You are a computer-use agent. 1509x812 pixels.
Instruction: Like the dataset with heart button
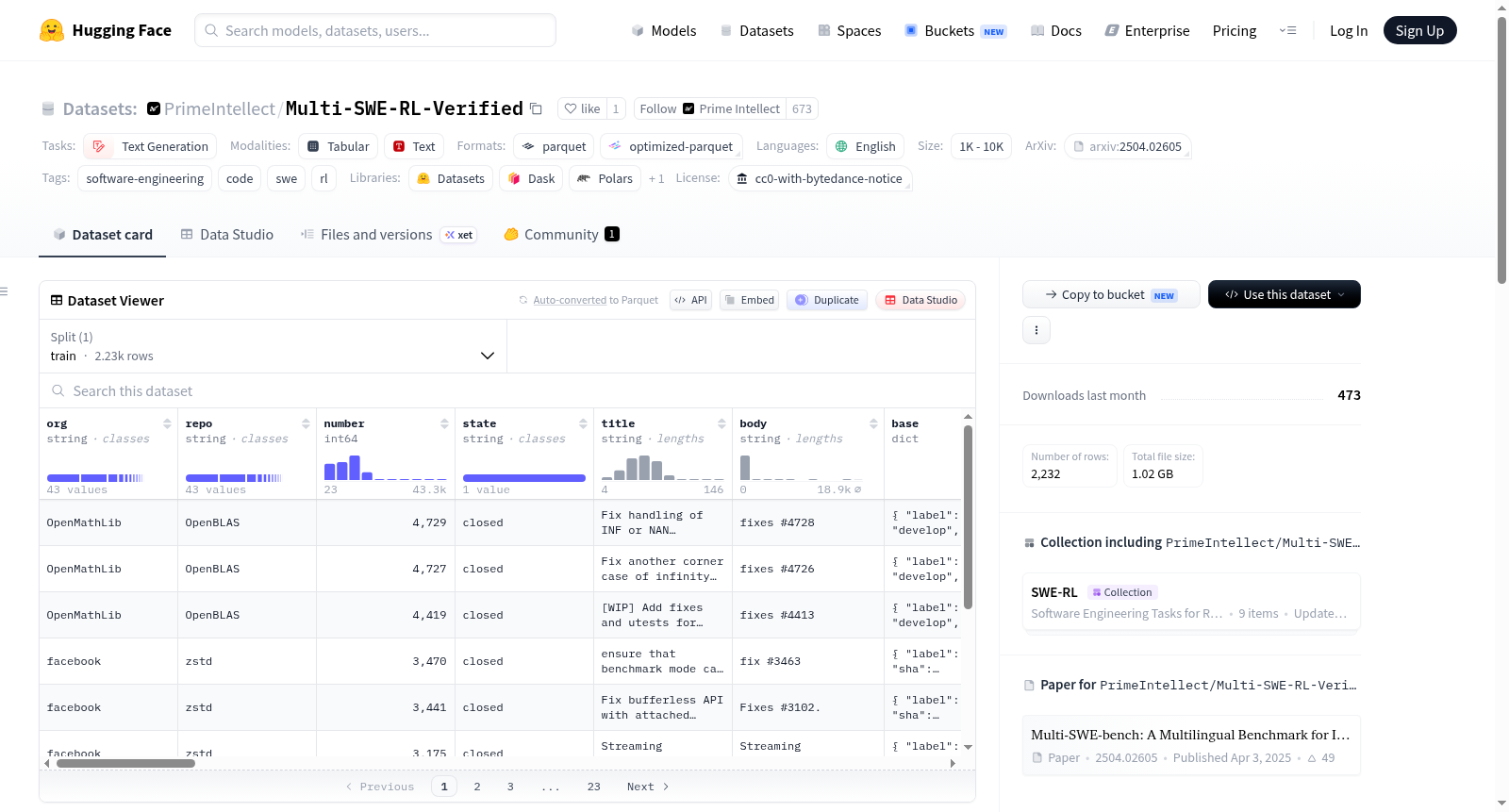click(582, 108)
